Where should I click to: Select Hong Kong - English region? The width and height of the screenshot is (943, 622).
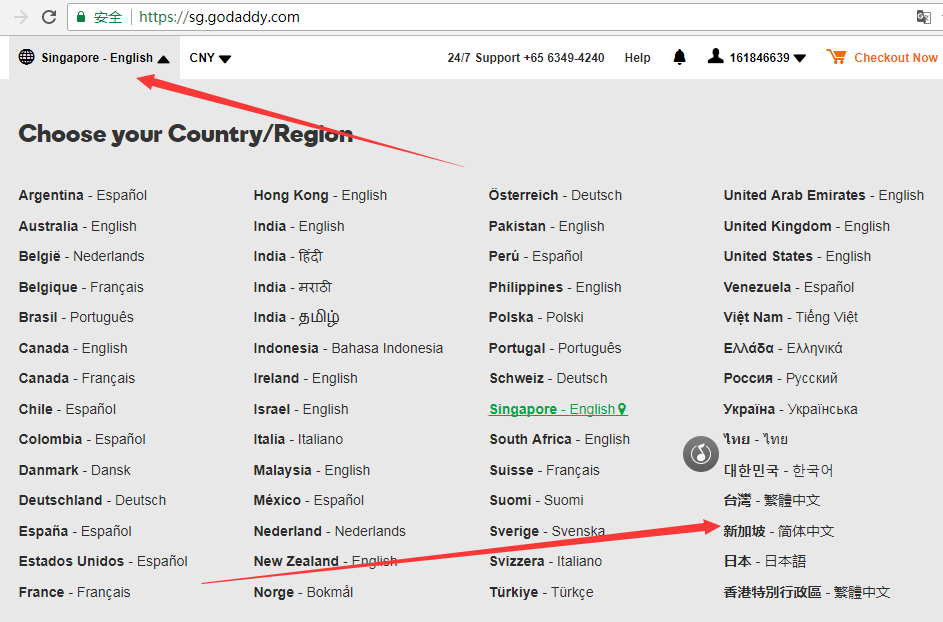tap(320, 195)
